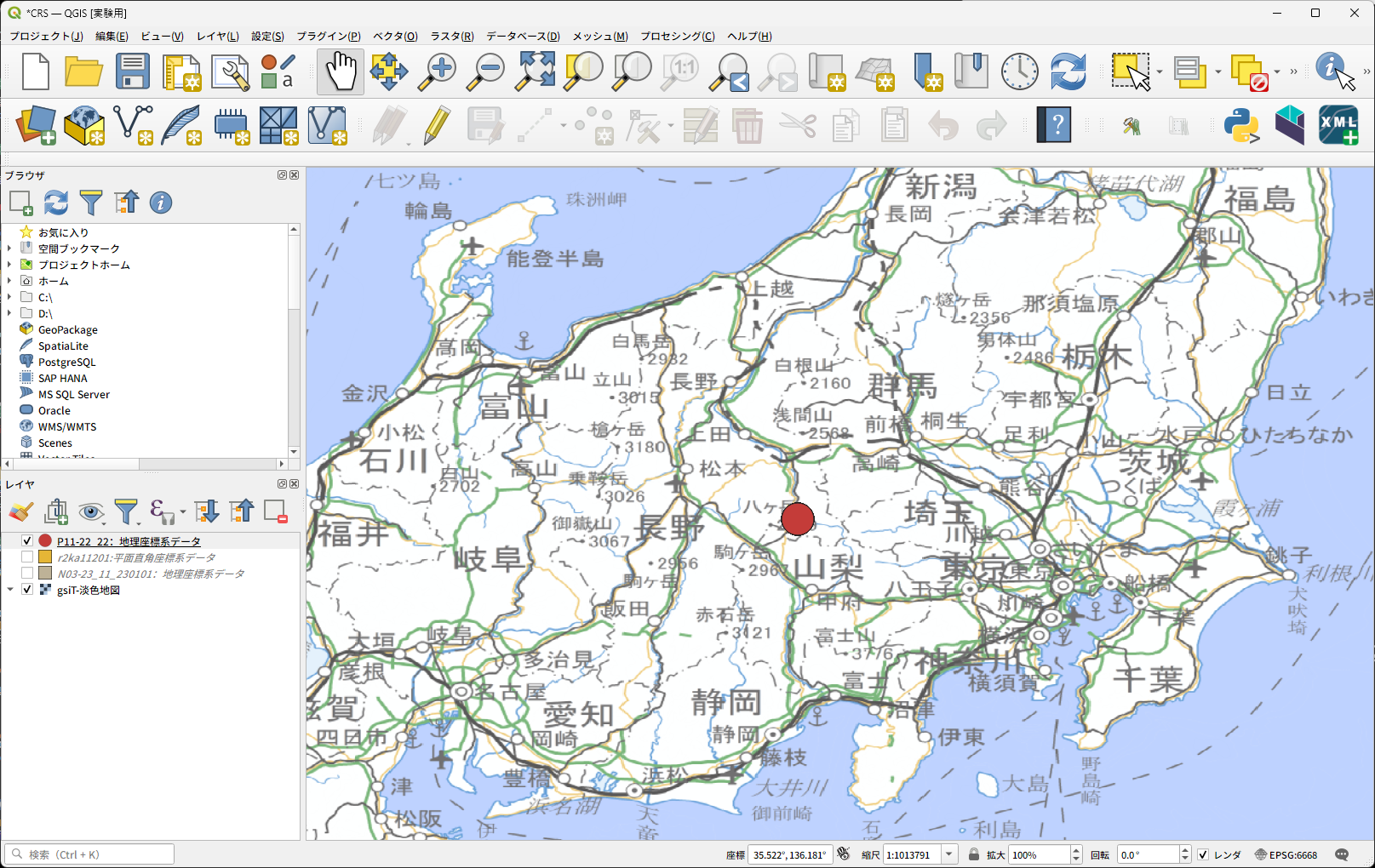Viewport: 1375px width, 868px height.
Task: Toggle the レンダ render checkbox
Action: 1203,854
